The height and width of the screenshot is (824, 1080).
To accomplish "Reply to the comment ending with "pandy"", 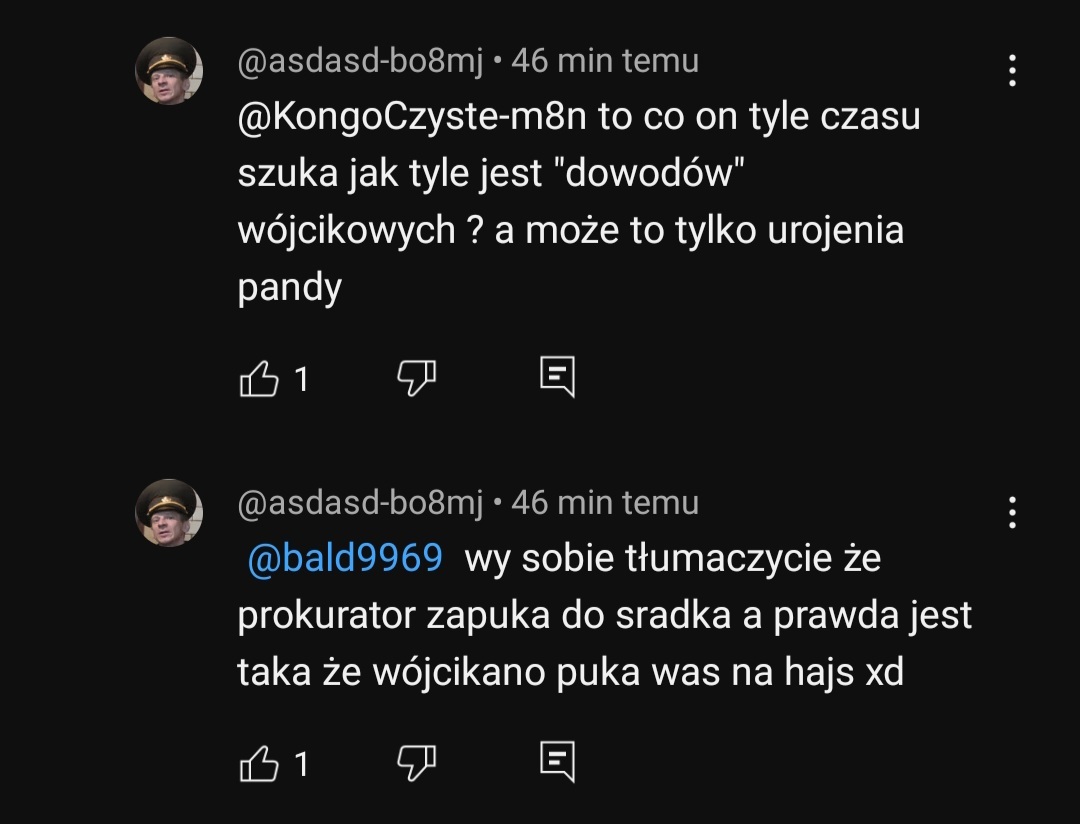I will tap(557, 376).
